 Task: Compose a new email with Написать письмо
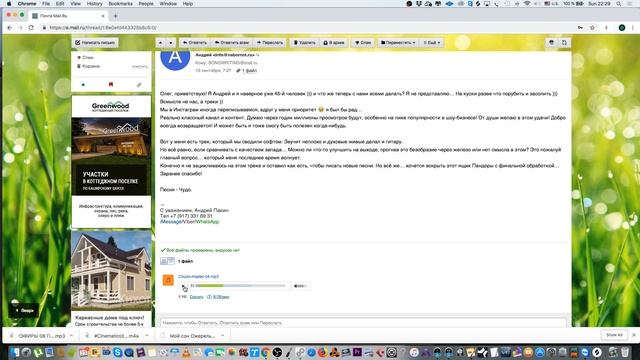coord(95,42)
